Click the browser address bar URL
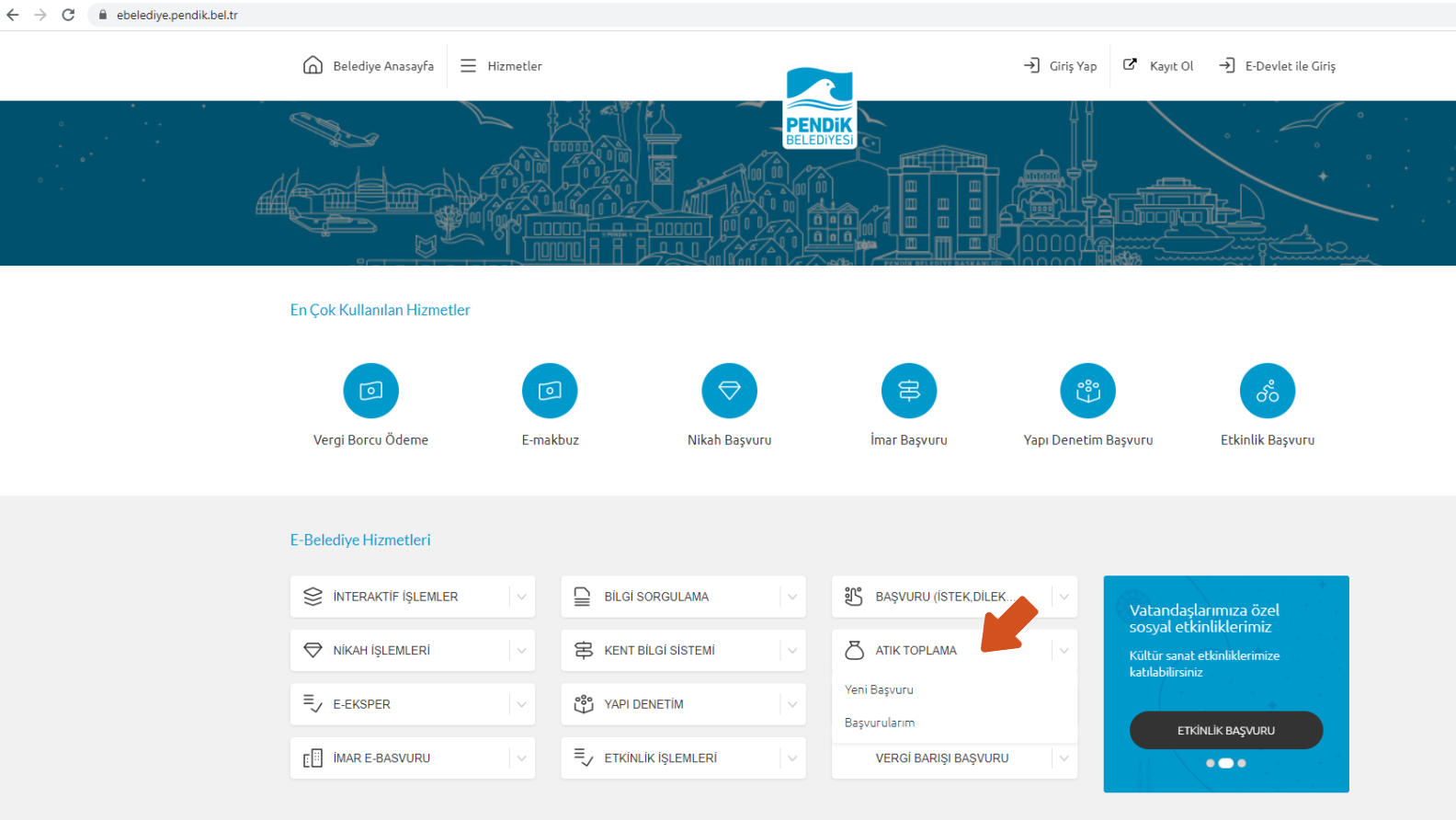The height and width of the screenshot is (820, 1456). click(x=177, y=15)
